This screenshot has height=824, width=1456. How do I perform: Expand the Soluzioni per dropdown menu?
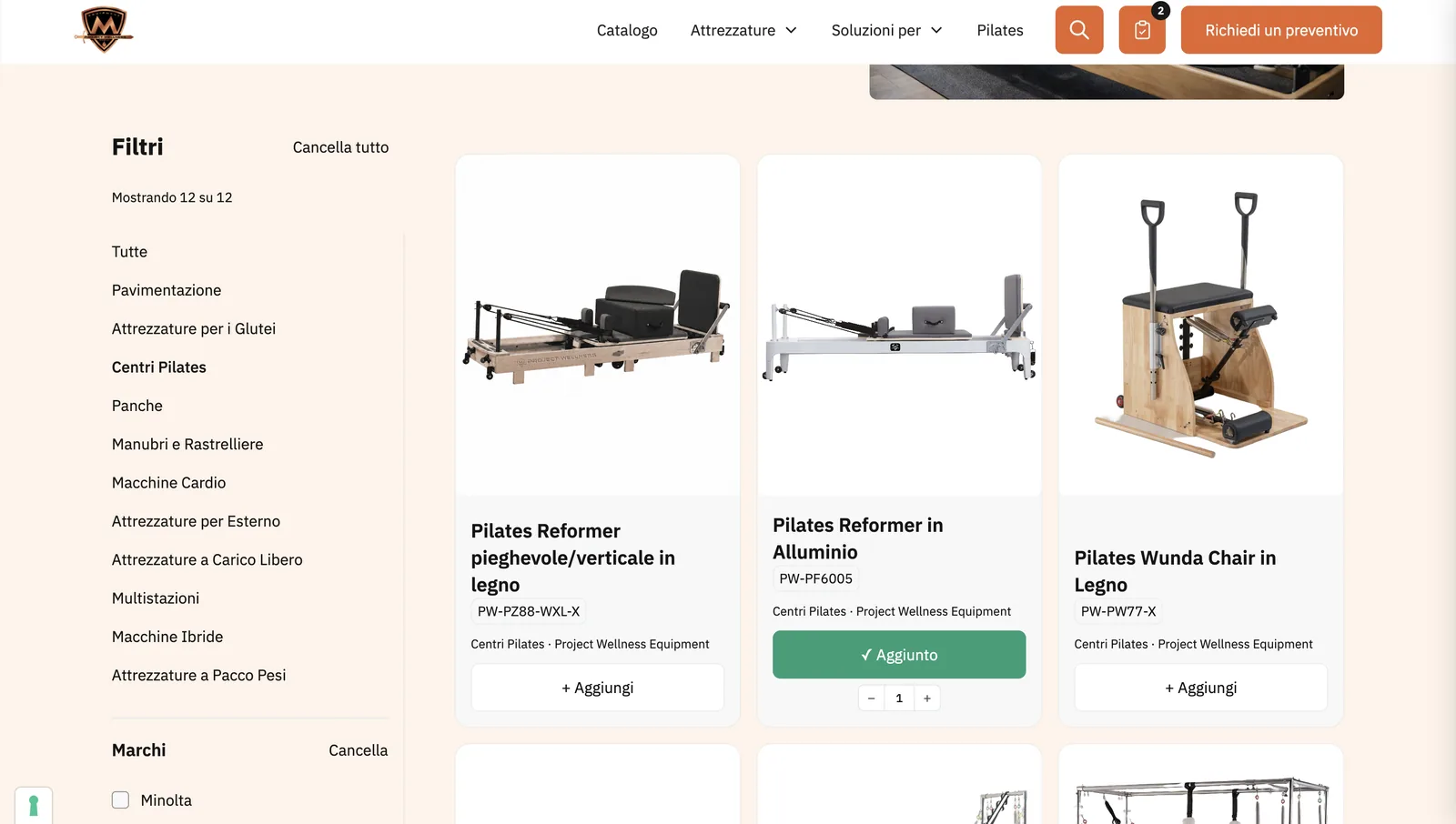886,30
